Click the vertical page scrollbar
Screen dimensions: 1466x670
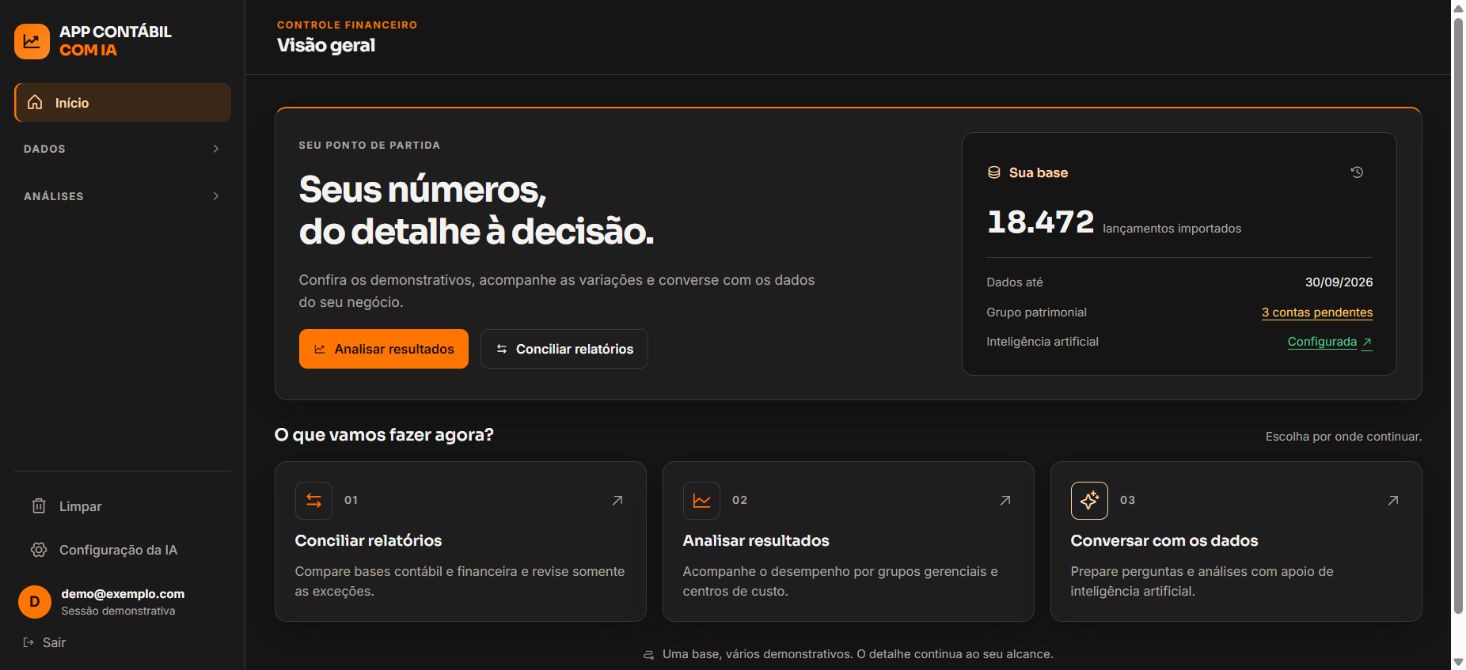pos(1458,315)
